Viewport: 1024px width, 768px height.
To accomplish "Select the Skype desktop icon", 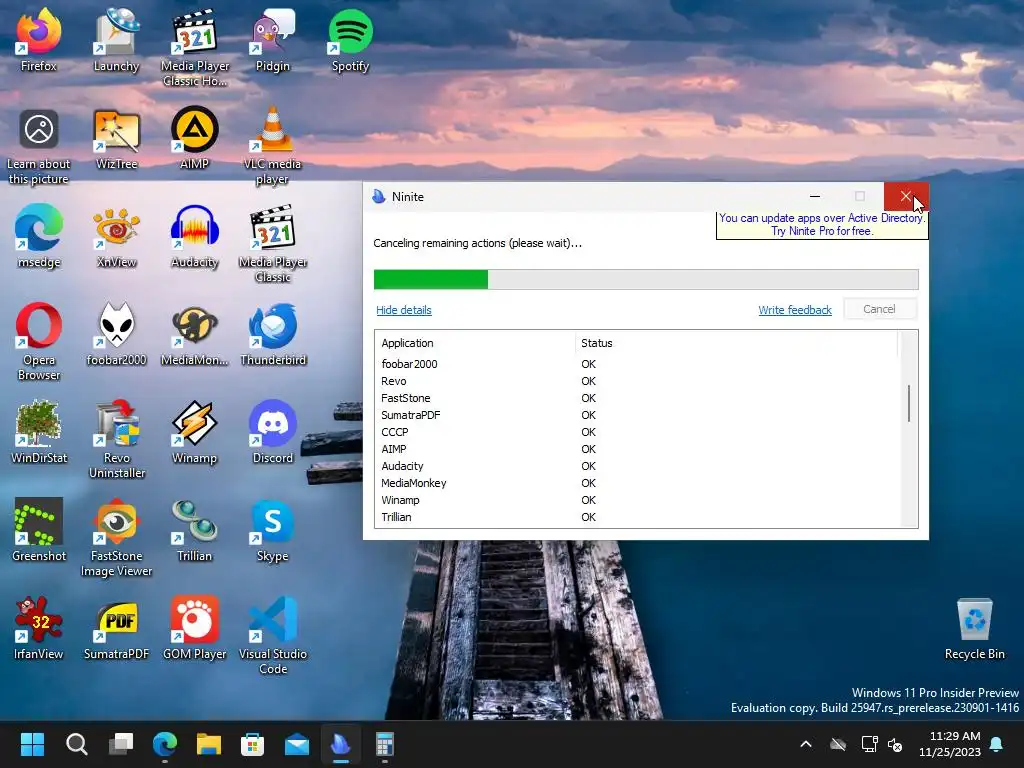I will tap(272, 530).
